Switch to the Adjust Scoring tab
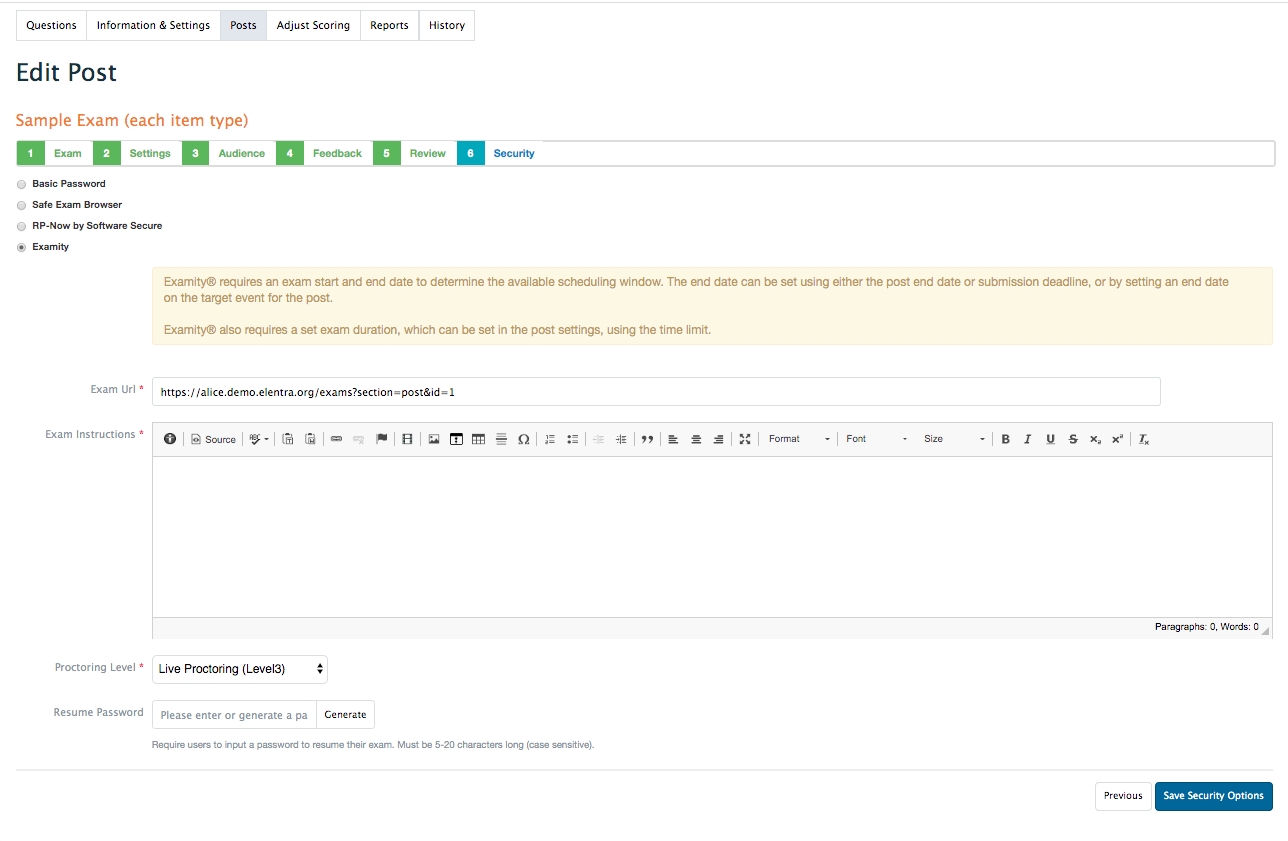The image size is (1288, 841). [x=313, y=25]
